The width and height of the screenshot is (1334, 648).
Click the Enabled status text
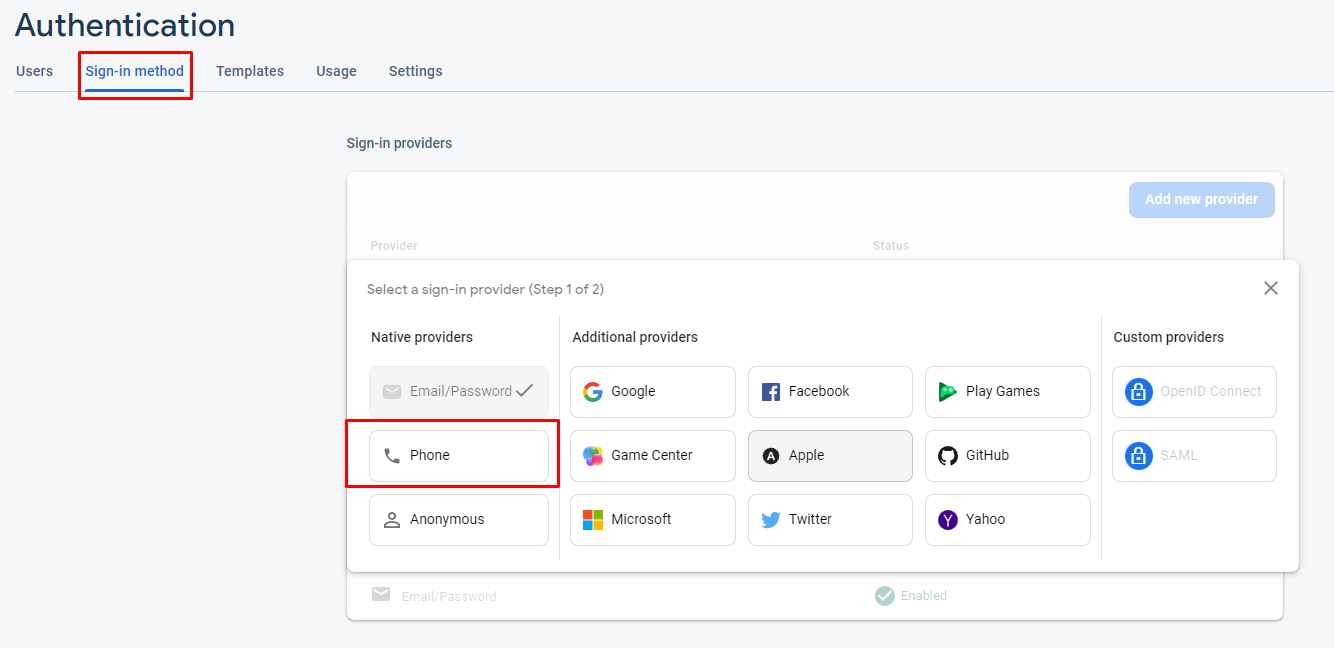[924, 595]
